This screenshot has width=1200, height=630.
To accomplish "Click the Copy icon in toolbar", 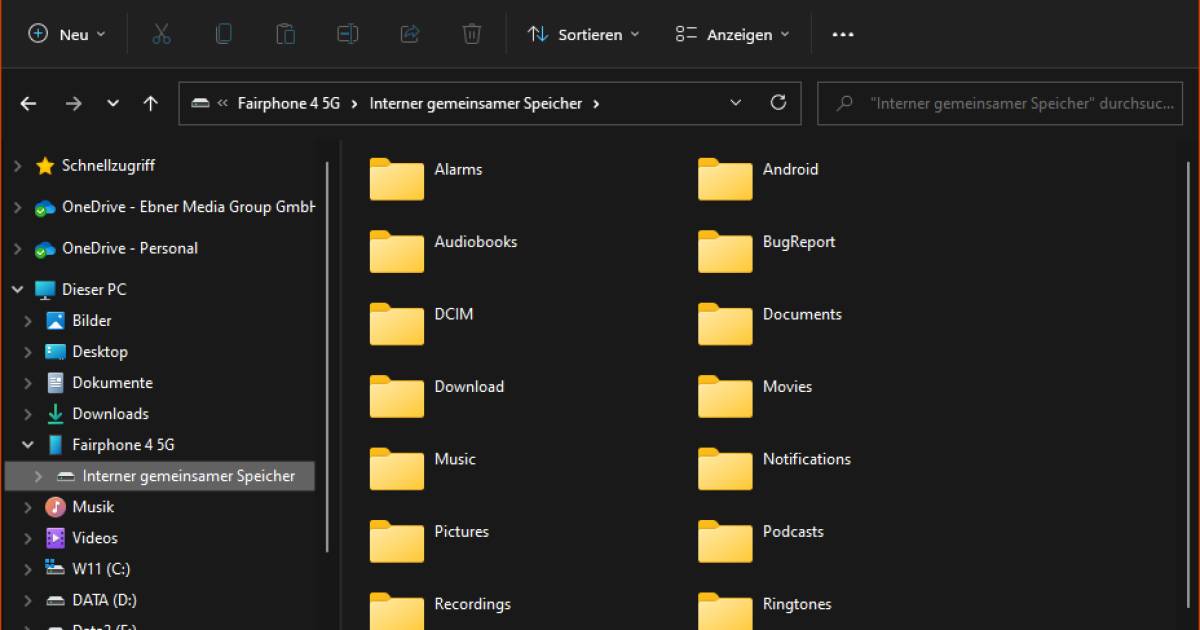I will click(223, 34).
